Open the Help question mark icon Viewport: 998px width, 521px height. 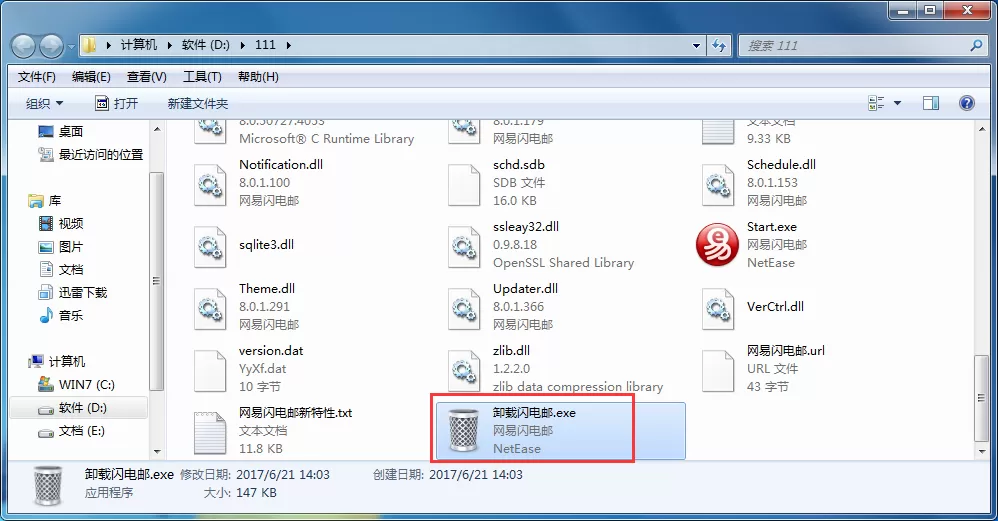[x=966, y=103]
